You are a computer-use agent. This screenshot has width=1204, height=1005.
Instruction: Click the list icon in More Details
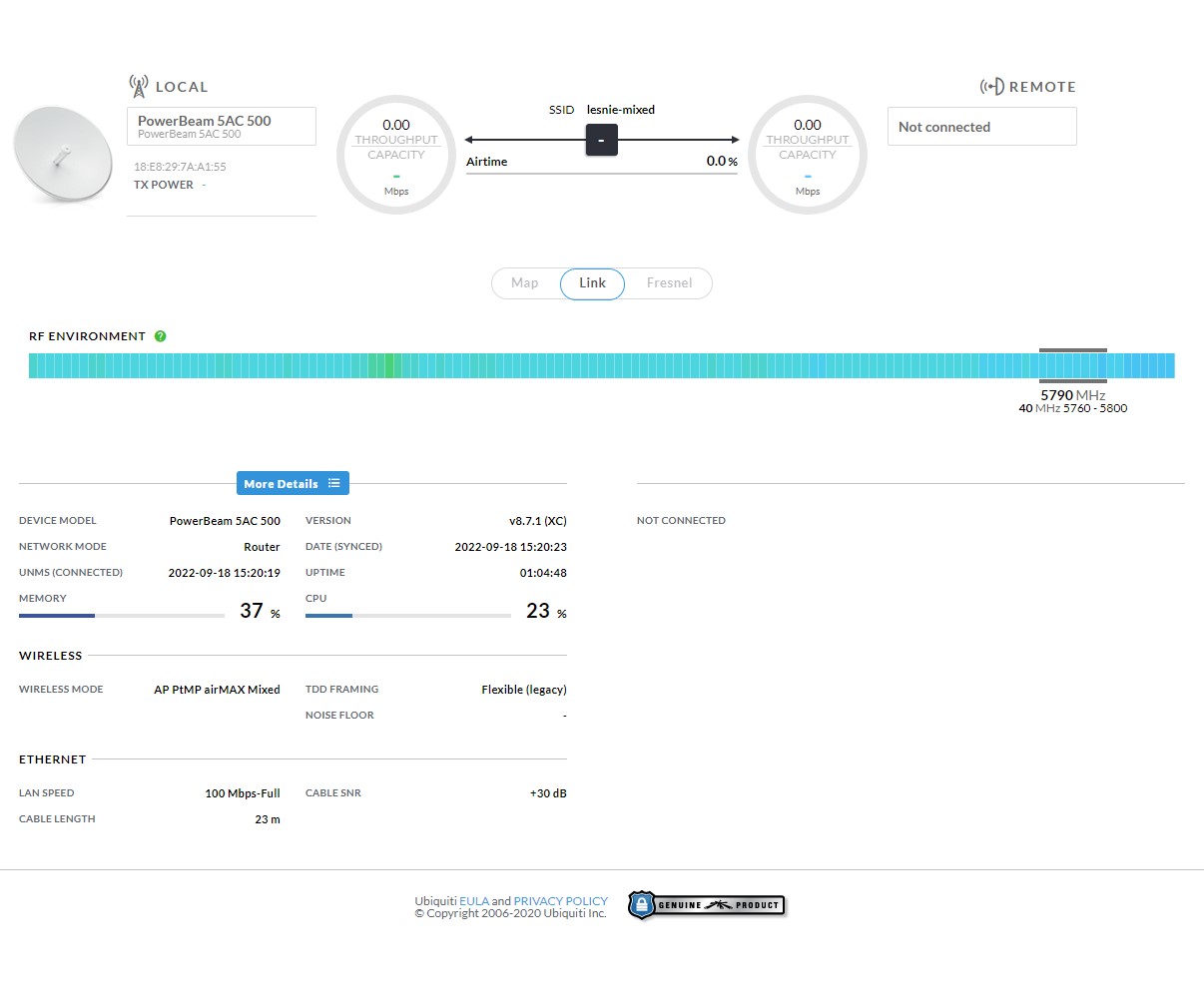[333, 483]
